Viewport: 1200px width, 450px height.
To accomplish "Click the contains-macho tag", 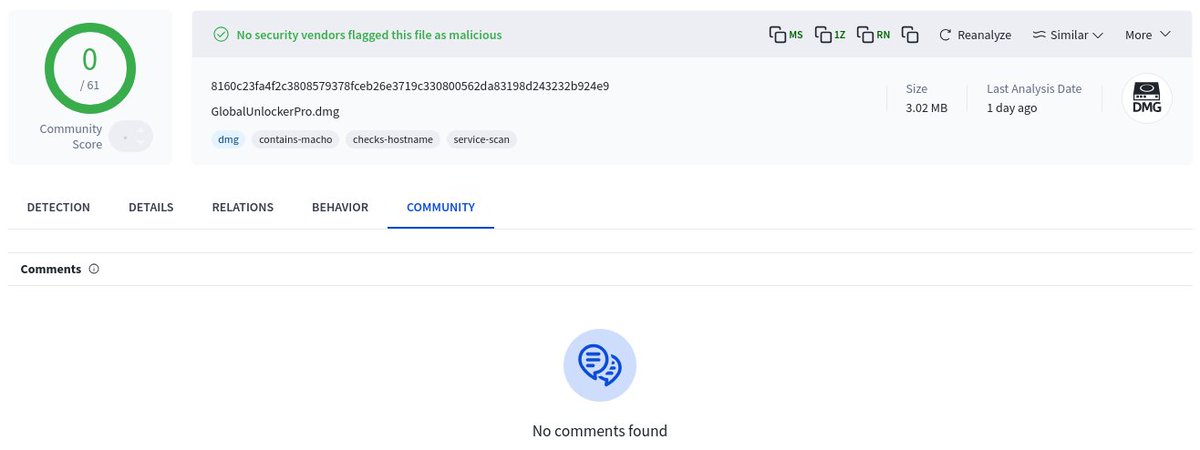I will coord(295,140).
